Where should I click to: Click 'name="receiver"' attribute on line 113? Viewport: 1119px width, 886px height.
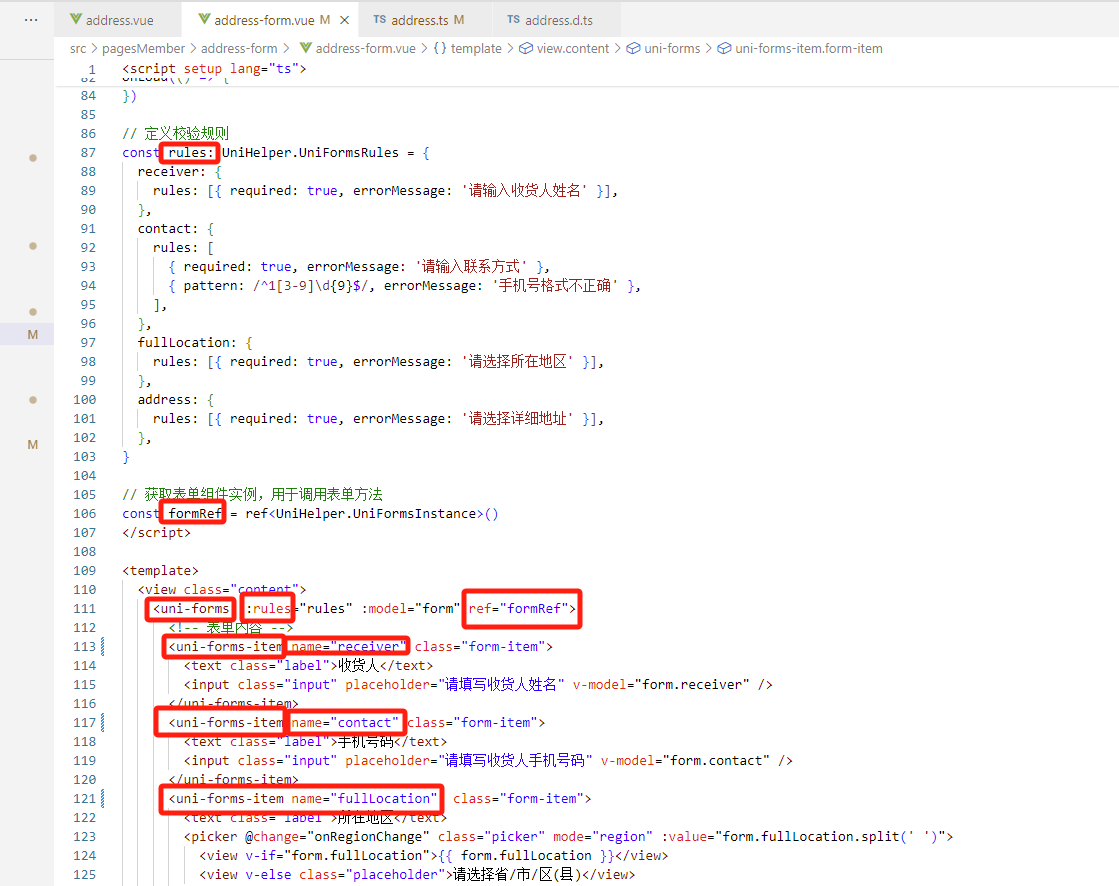click(x=348, y=646)
